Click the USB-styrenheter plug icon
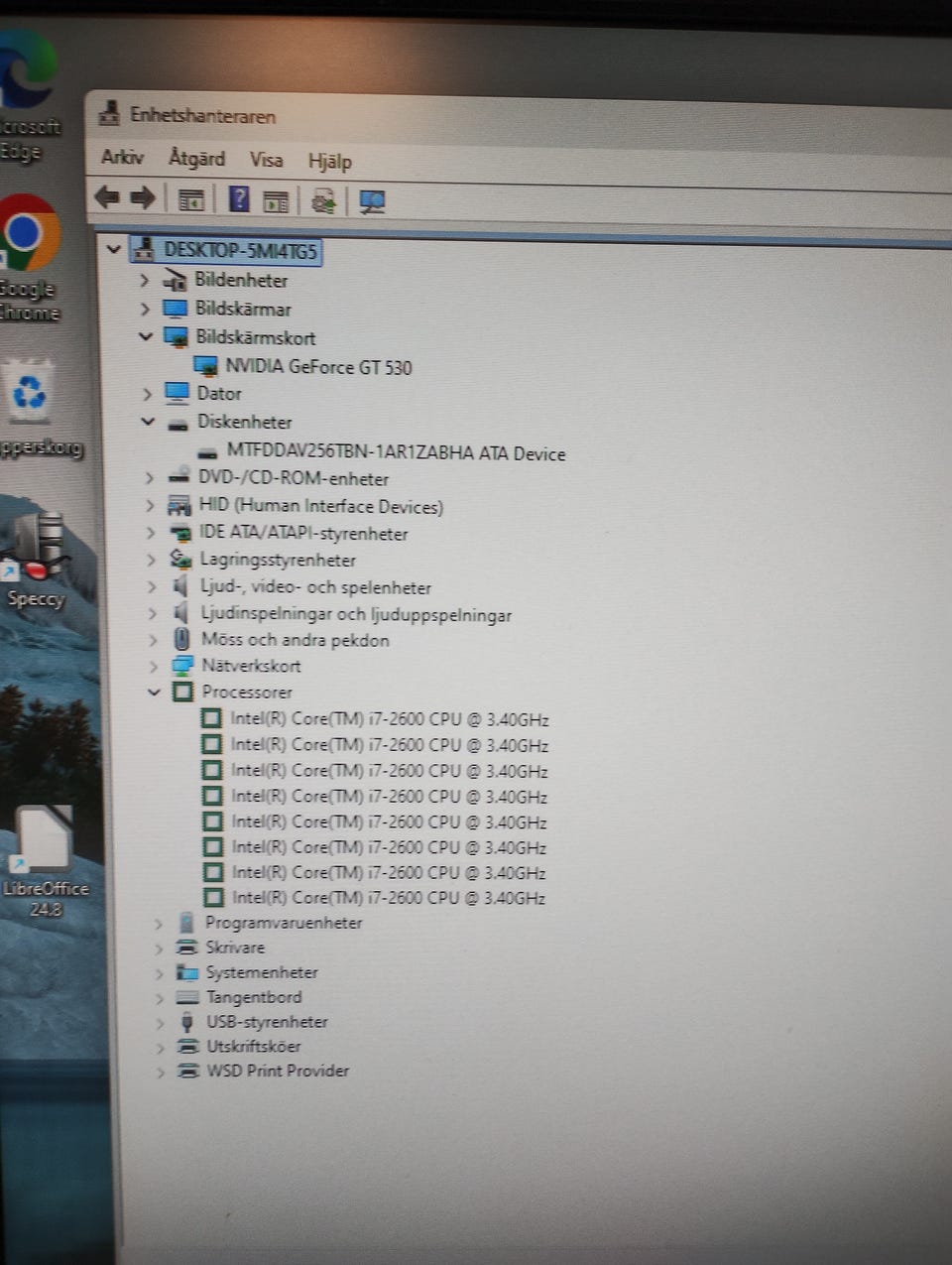This screenshot has width=952, height=1265. click(x=187, y=1022)
